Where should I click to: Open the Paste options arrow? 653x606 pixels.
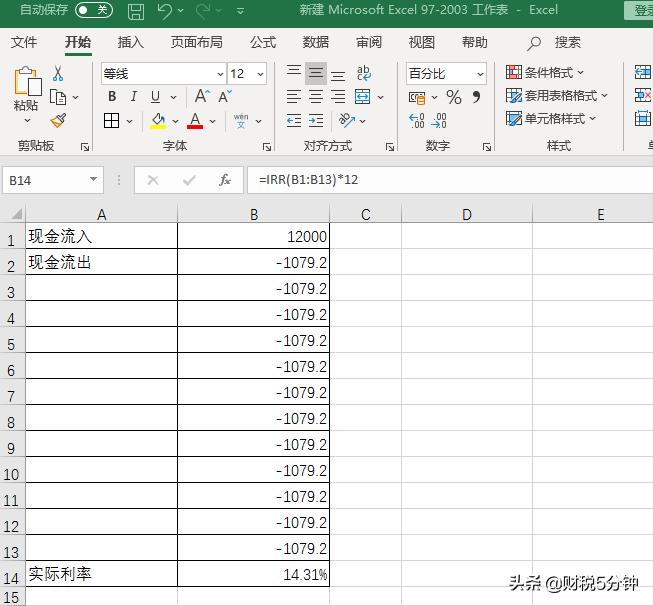coord(27,121)
